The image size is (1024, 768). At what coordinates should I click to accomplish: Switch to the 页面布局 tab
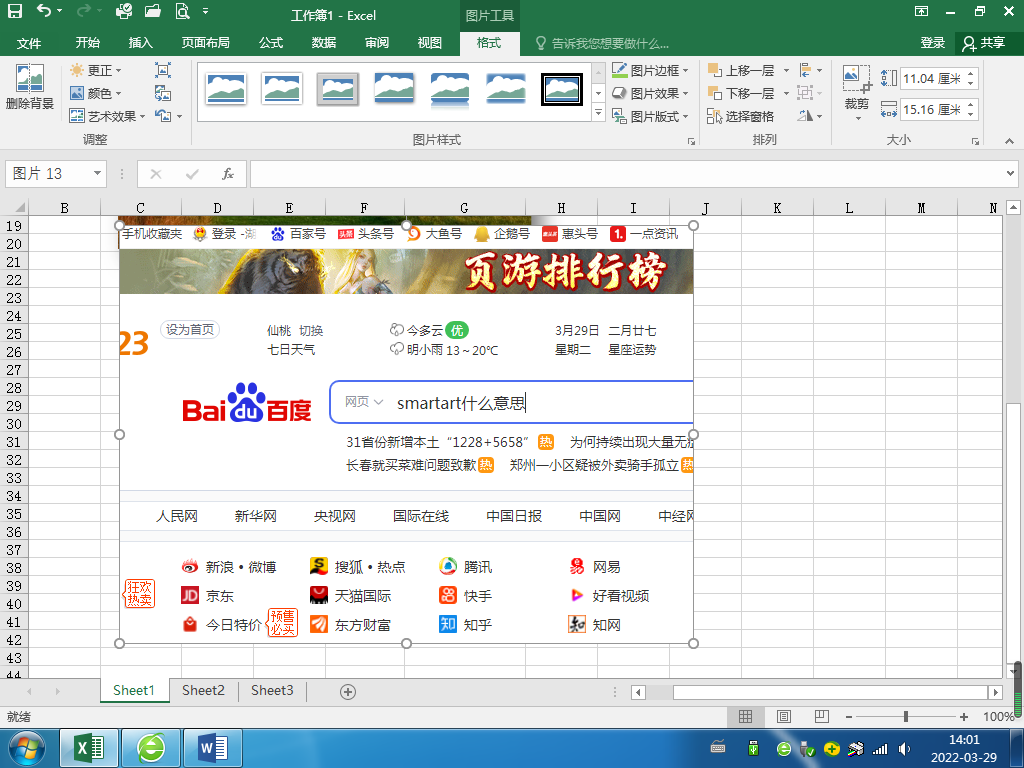click(x=206, y=43)
